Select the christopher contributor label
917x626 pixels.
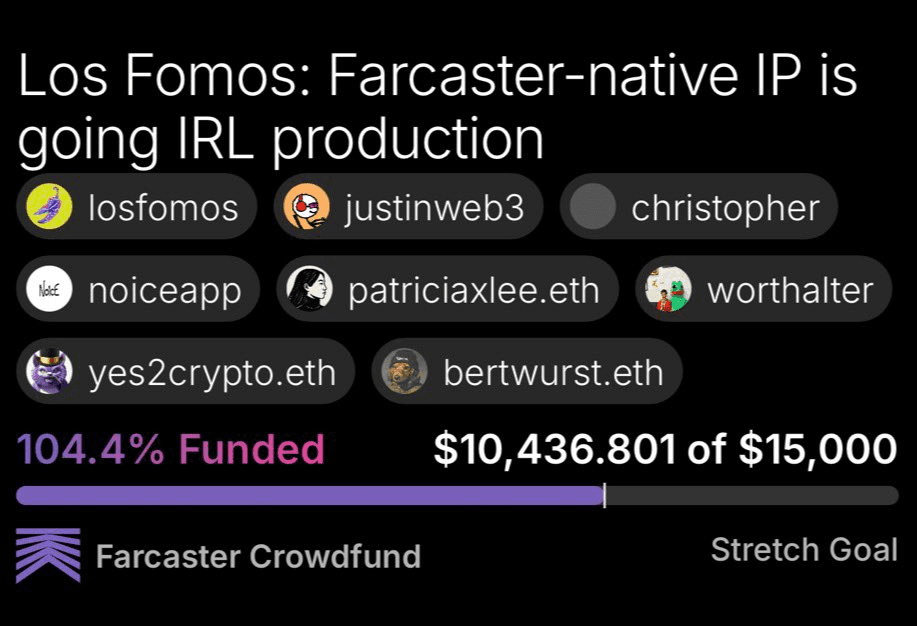(725, 208)
